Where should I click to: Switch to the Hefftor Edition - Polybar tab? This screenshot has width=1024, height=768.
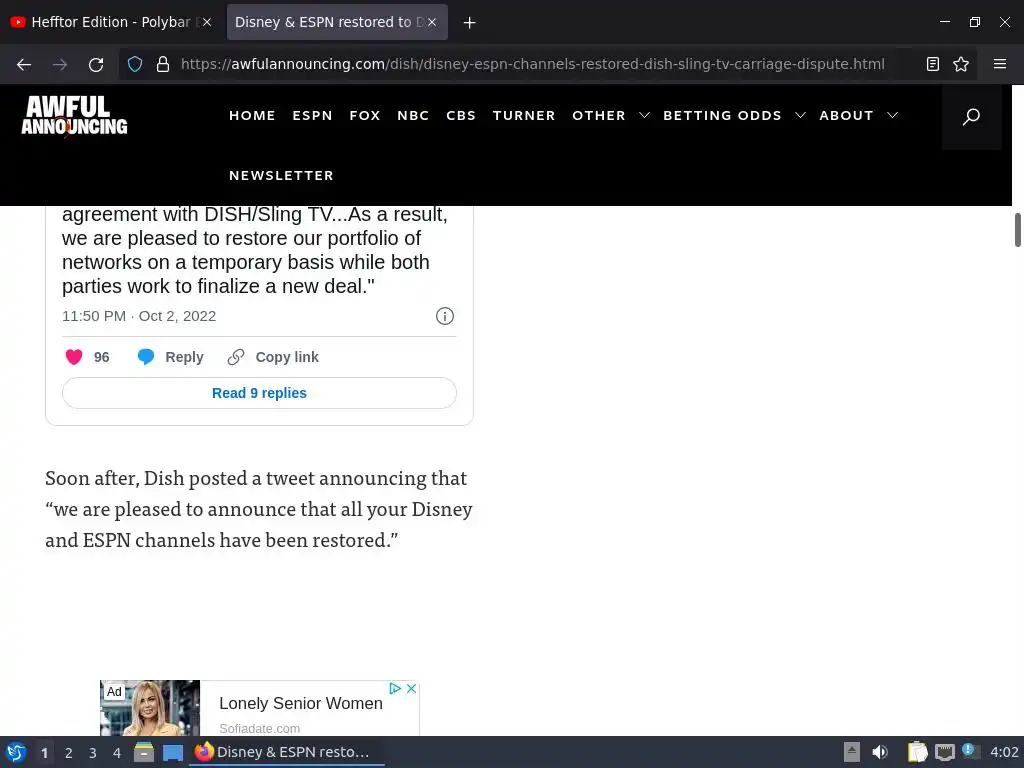pos(111,22)
